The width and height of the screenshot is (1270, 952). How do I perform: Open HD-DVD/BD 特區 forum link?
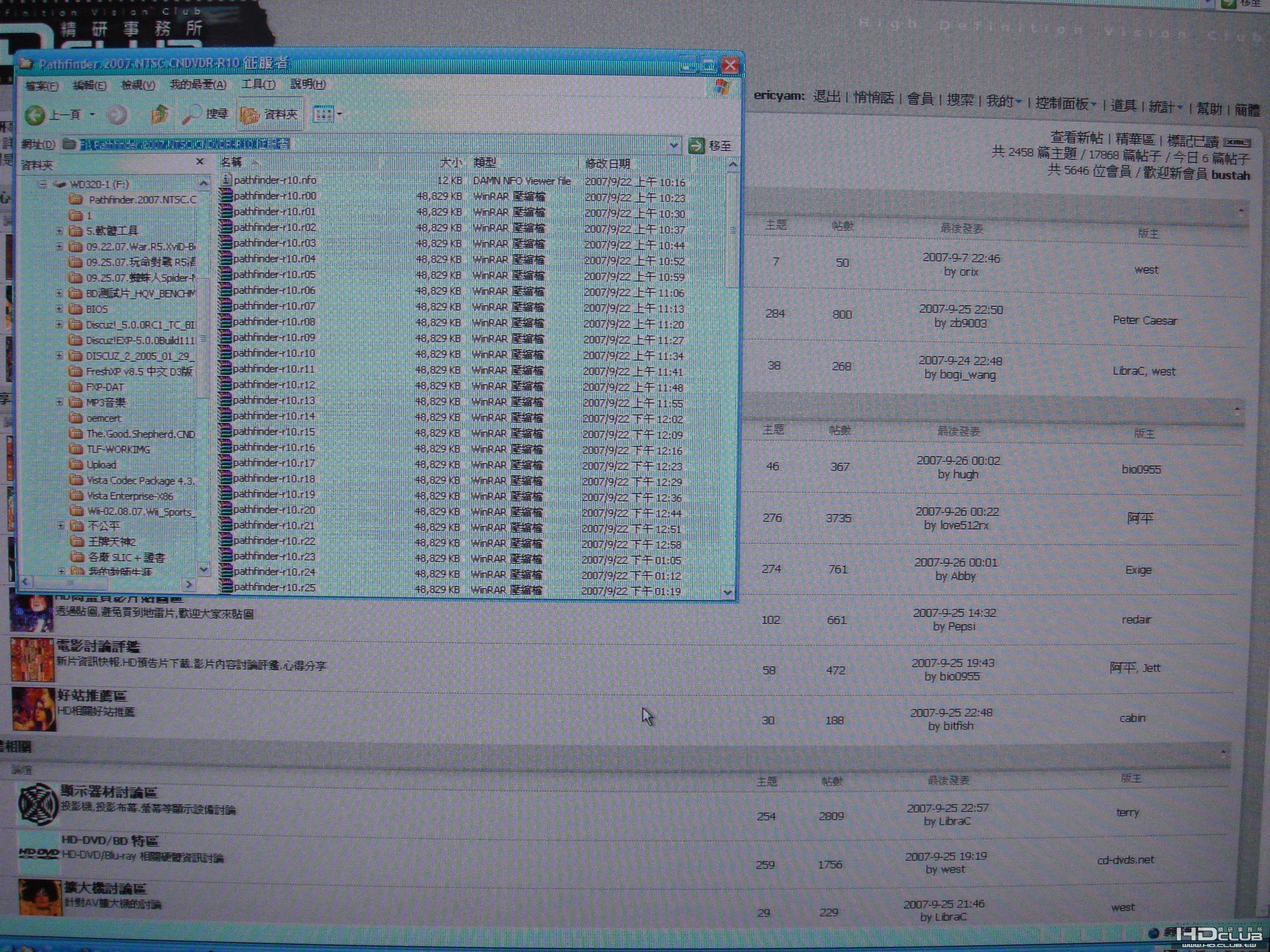pos(110,840)
